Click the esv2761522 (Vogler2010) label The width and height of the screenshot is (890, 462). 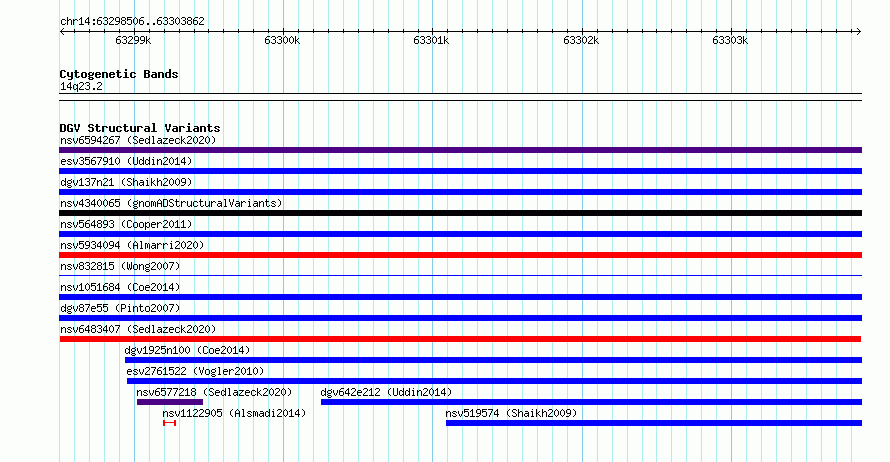[195, 371]
